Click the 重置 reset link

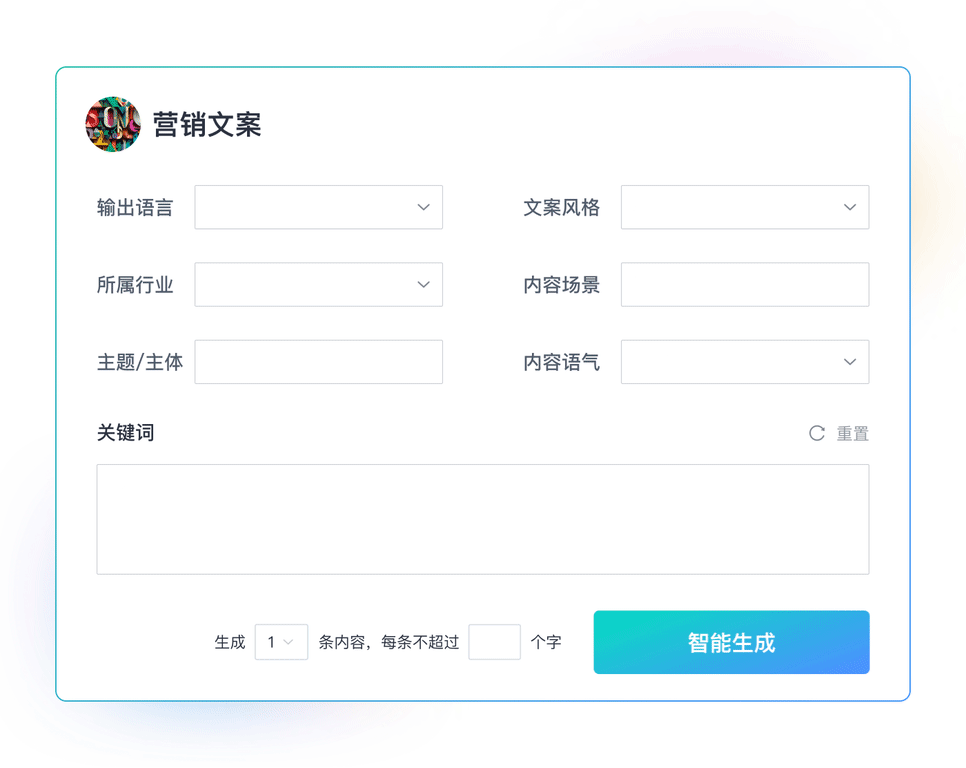(x=853, y=434)
